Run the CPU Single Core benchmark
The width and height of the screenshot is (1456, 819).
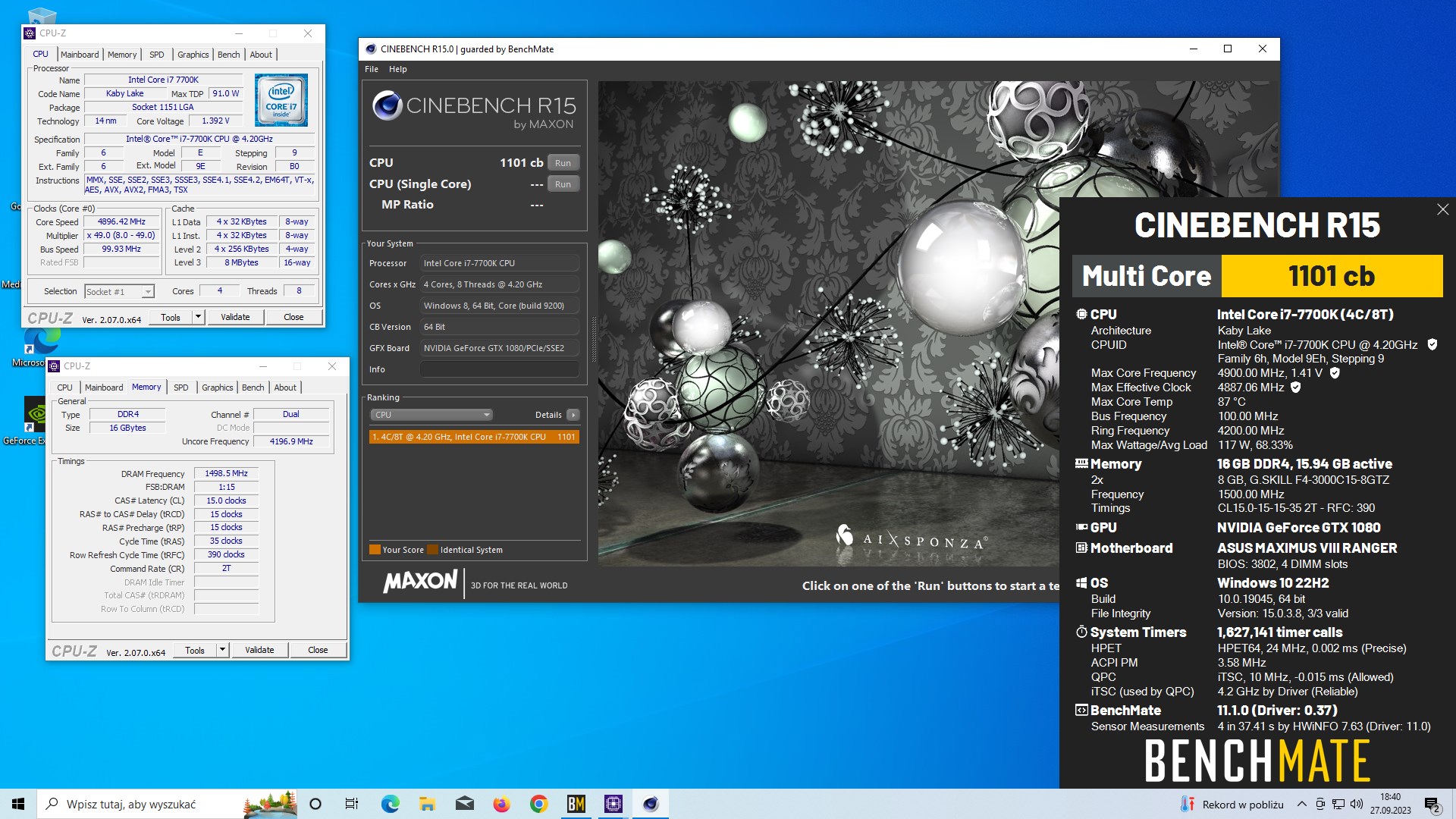click(x=563, y=184)
